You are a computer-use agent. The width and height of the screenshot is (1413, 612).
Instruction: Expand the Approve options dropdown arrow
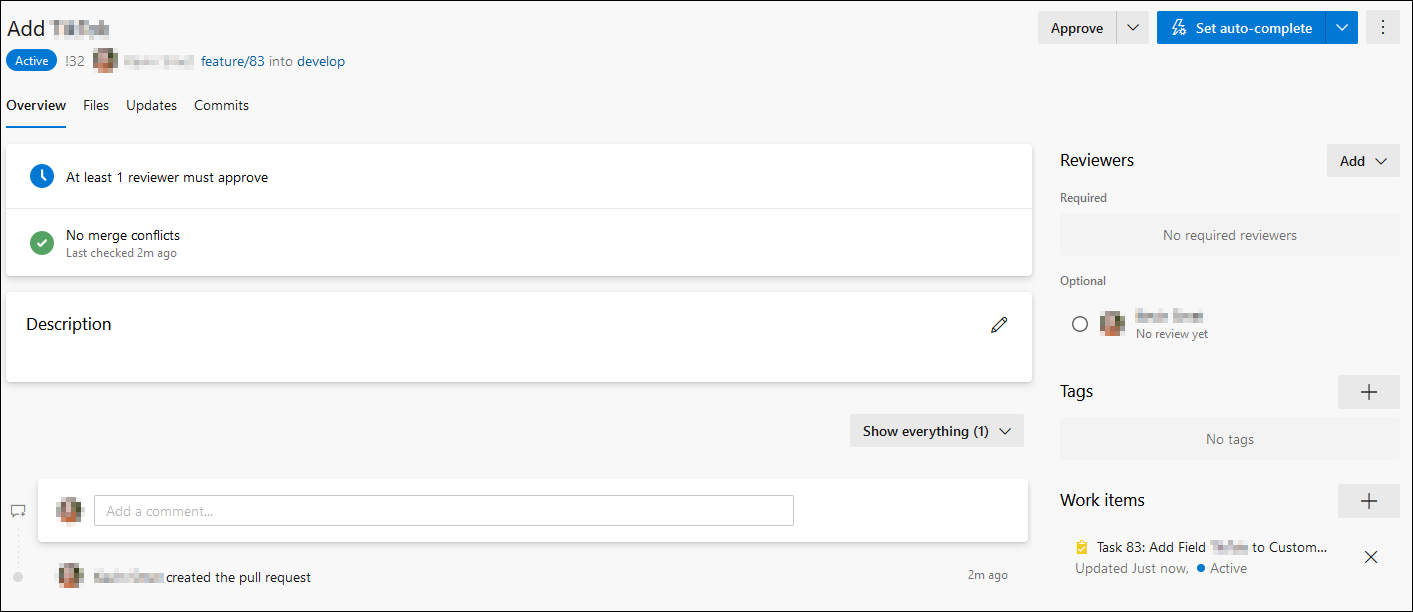coord(1132,28)
